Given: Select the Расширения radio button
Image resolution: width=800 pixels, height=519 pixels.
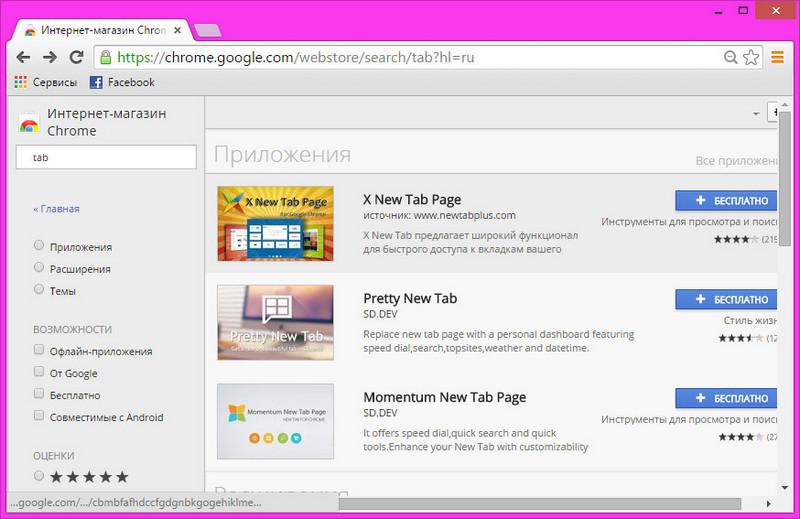Looking at the screenshot, I should (39, 267).
